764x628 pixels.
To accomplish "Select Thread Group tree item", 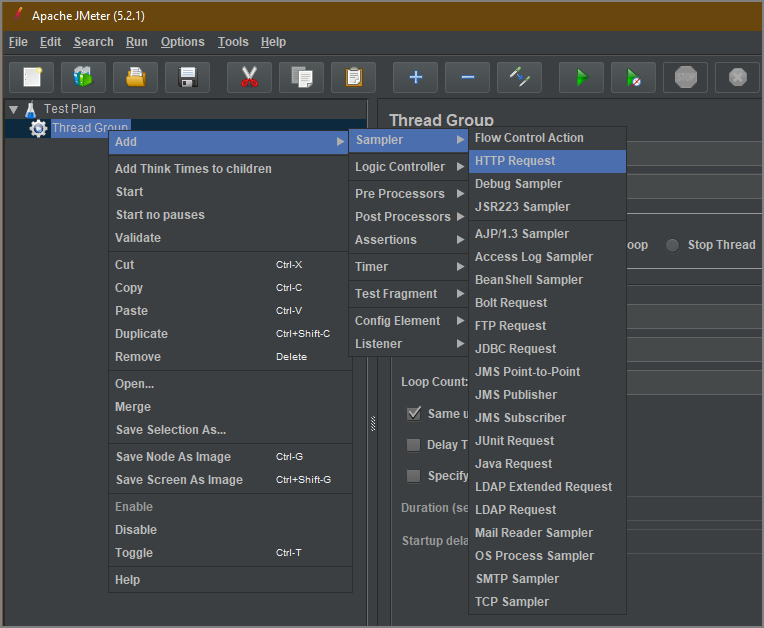I will (x=90, y=128).
